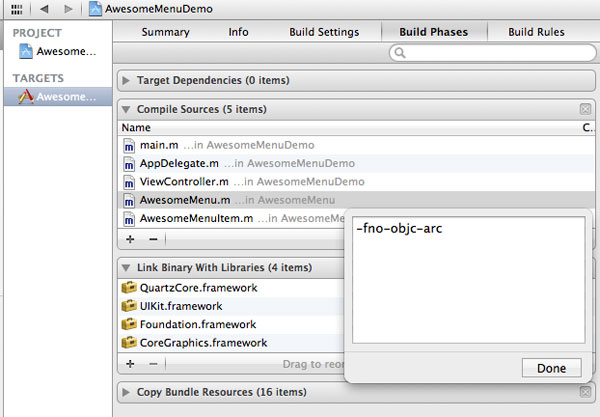This screenshot has height=417, width=600.
Task: Add a source file with plus button
Action: point(130,239)
